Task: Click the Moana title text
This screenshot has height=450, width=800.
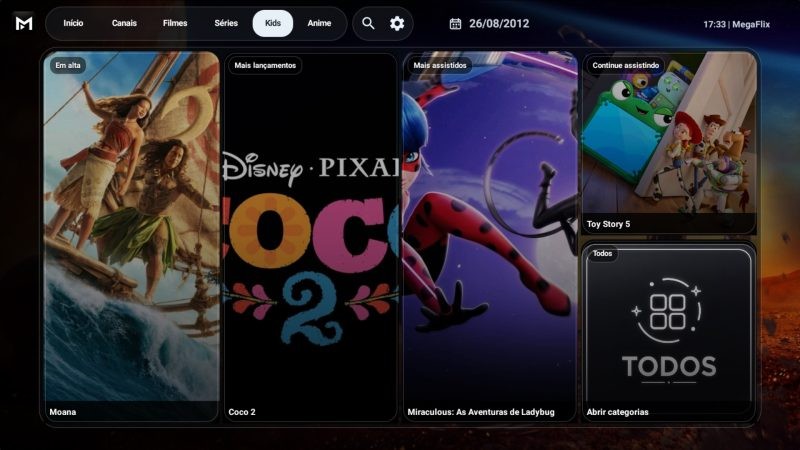Action: pos(63,412)
